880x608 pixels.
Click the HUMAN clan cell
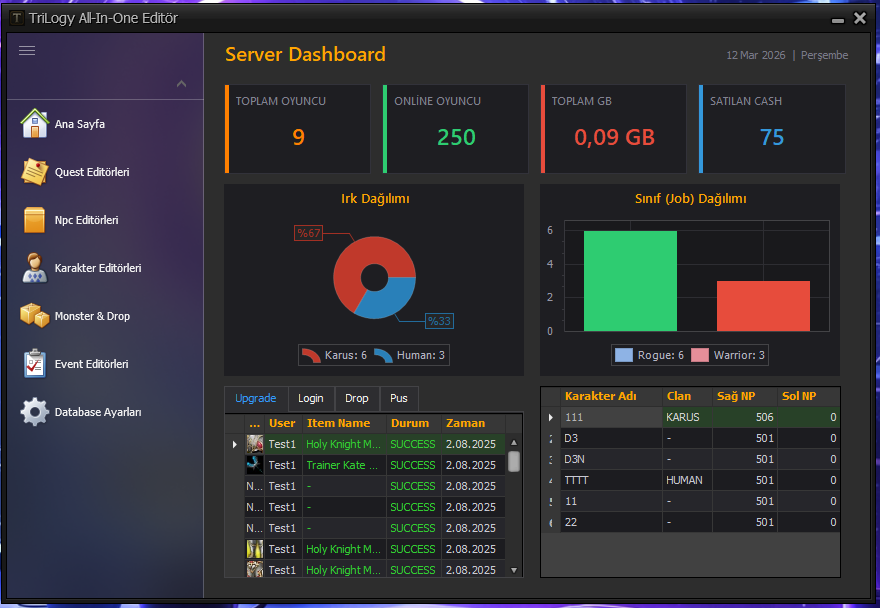(x=687, y=480)
